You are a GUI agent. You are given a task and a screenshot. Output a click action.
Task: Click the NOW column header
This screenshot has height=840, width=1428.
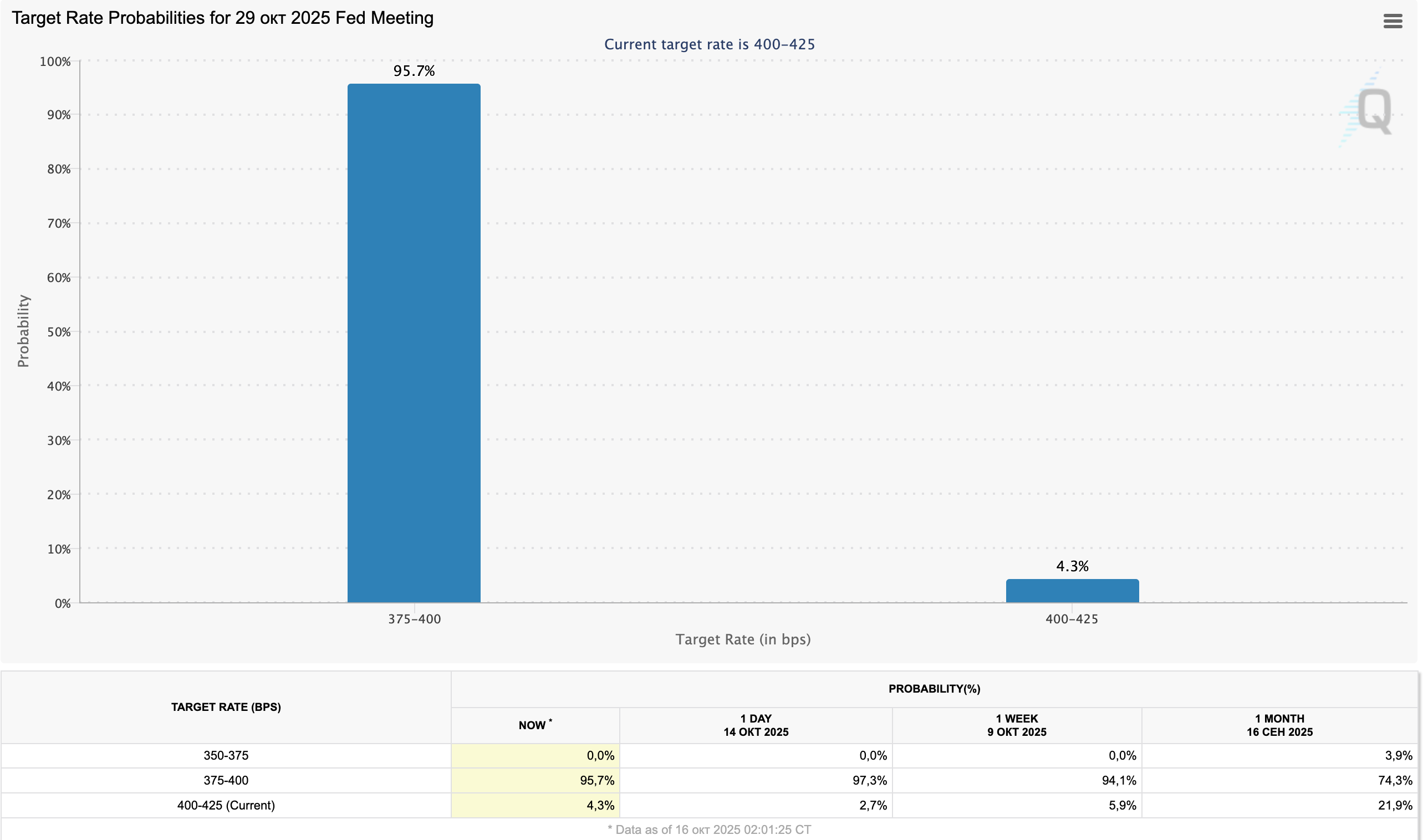coord(534,725)
